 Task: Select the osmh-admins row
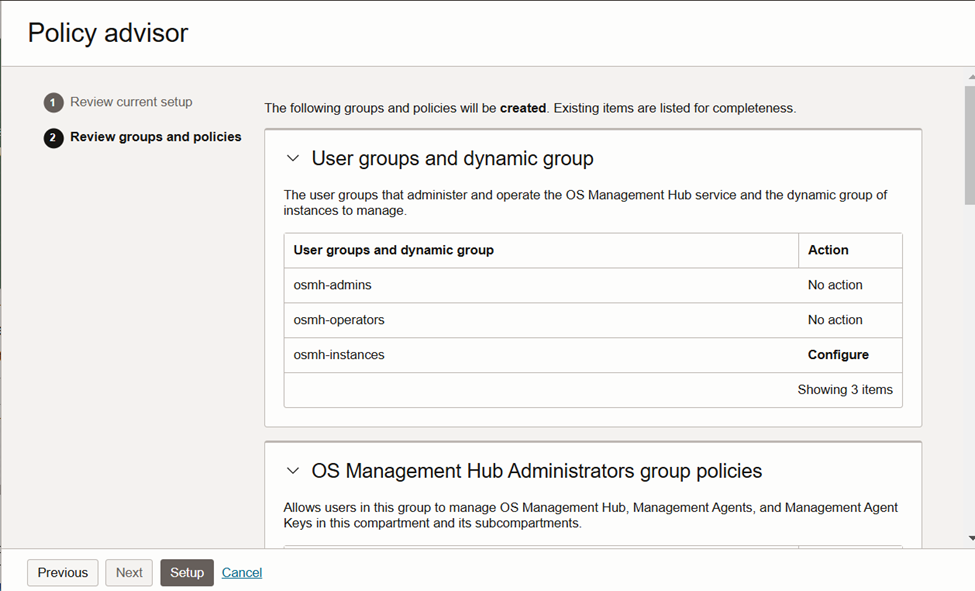593,286
